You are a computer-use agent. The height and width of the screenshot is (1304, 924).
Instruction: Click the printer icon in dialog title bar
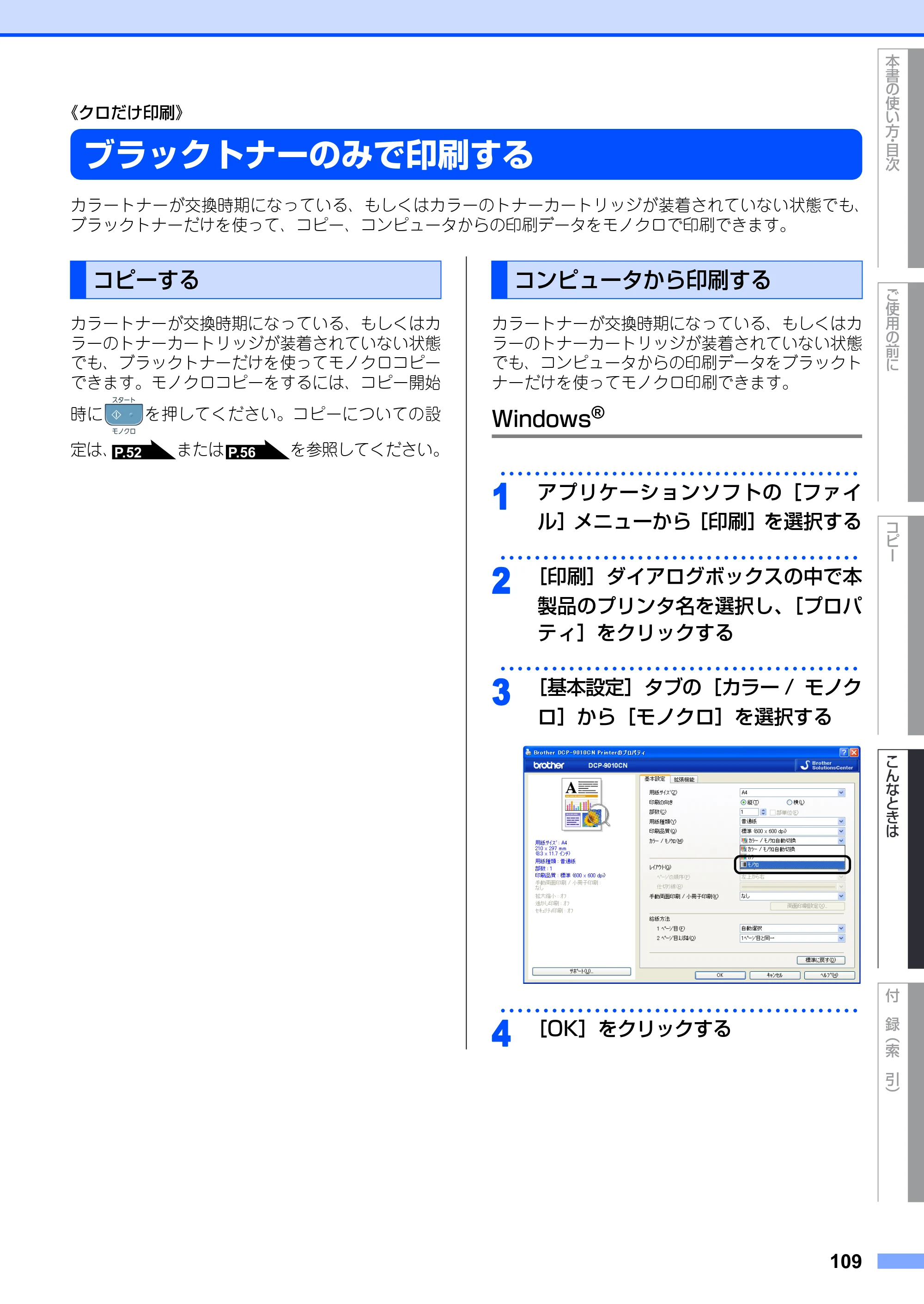528,752
